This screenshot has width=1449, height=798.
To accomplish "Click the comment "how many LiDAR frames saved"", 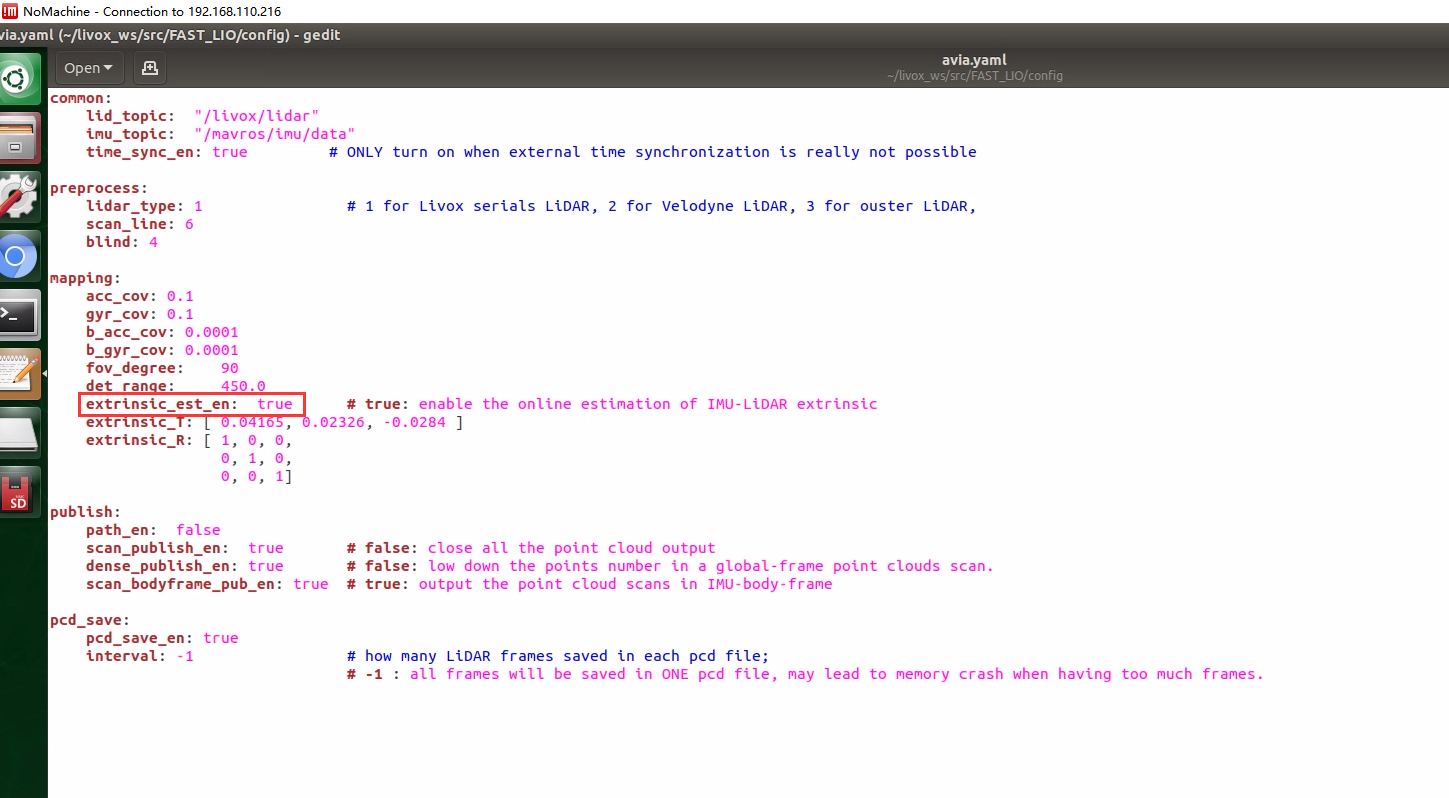I will (558, 656).
